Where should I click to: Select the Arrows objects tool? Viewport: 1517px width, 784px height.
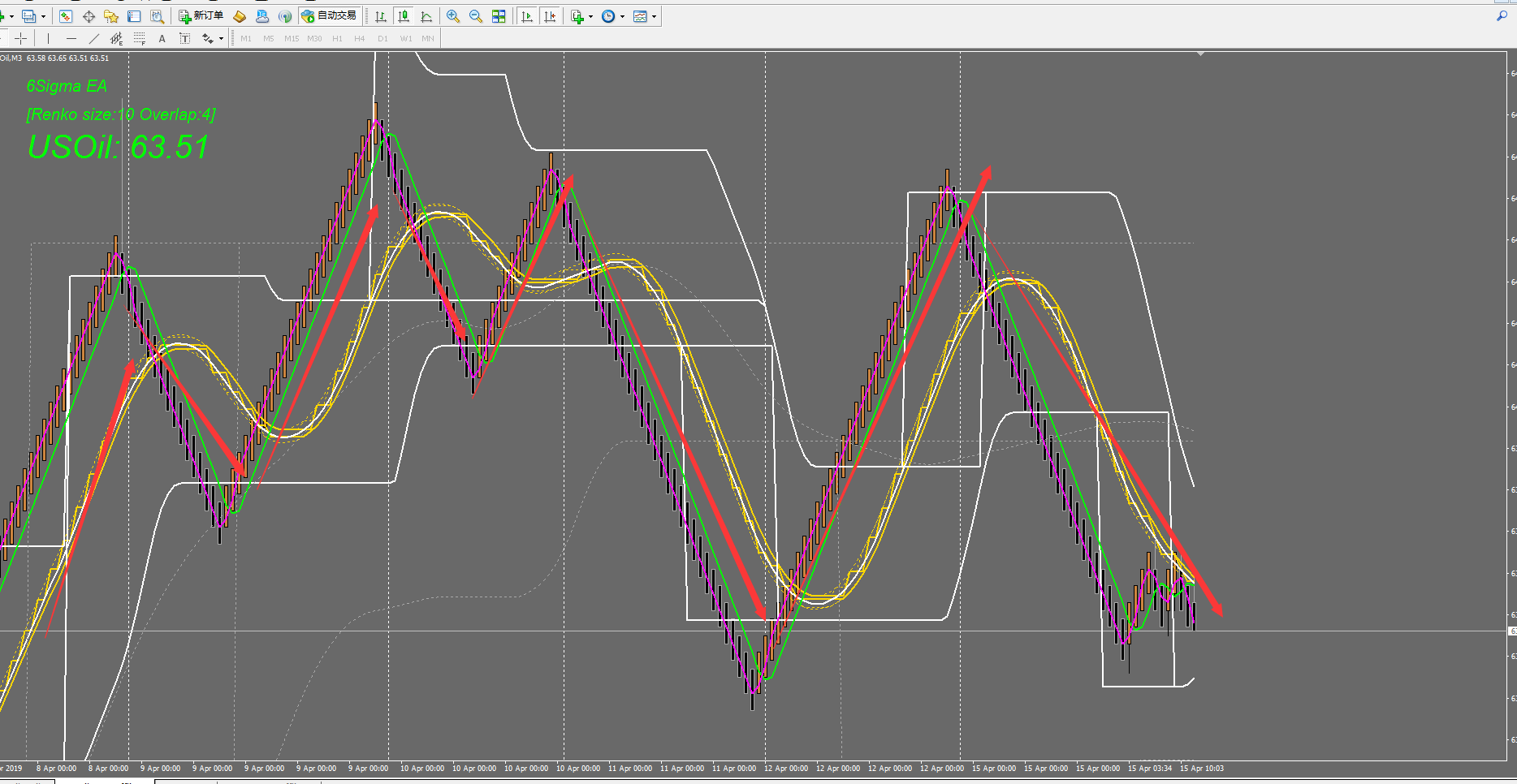coord(208,38)
